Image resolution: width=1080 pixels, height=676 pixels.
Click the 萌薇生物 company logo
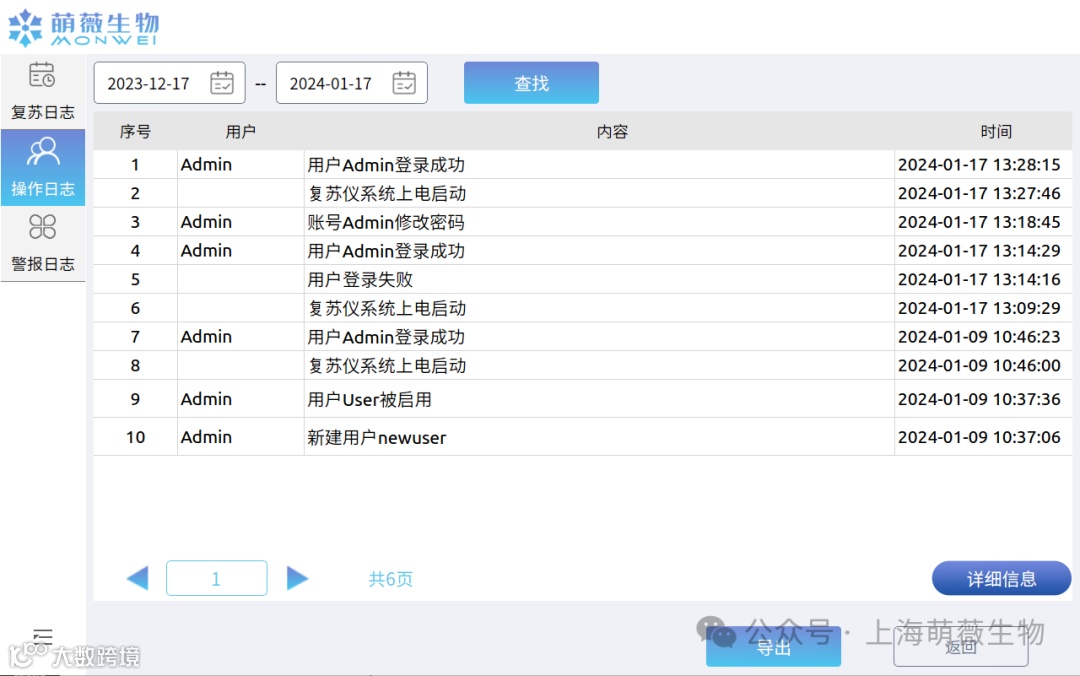tap(85, 27)
